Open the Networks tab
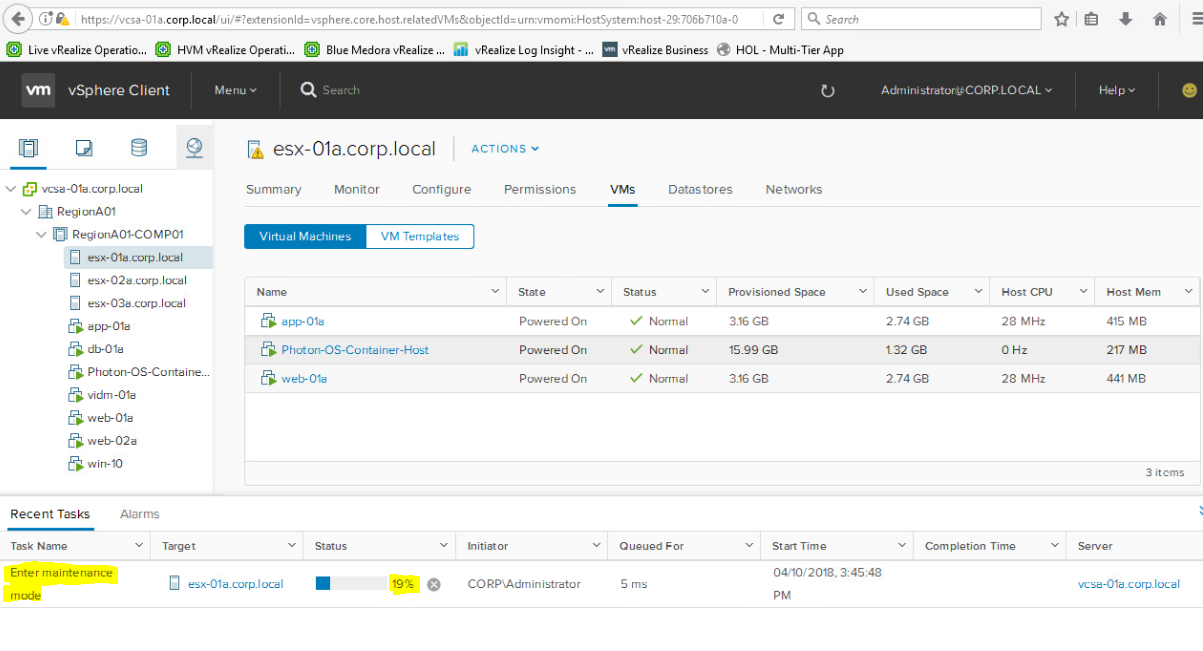 (x=794, y=190)
